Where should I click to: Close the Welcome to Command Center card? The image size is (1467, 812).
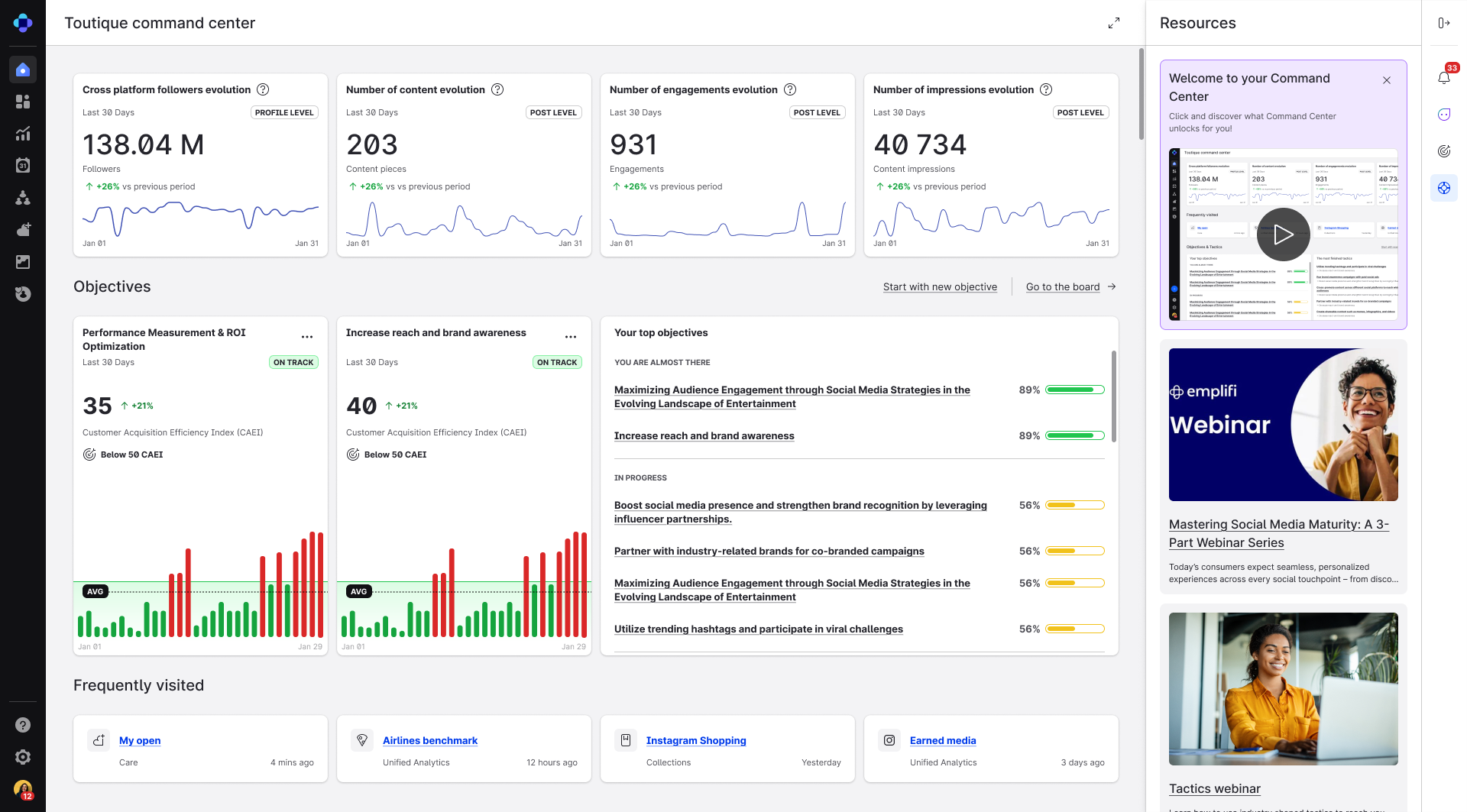1387,80
